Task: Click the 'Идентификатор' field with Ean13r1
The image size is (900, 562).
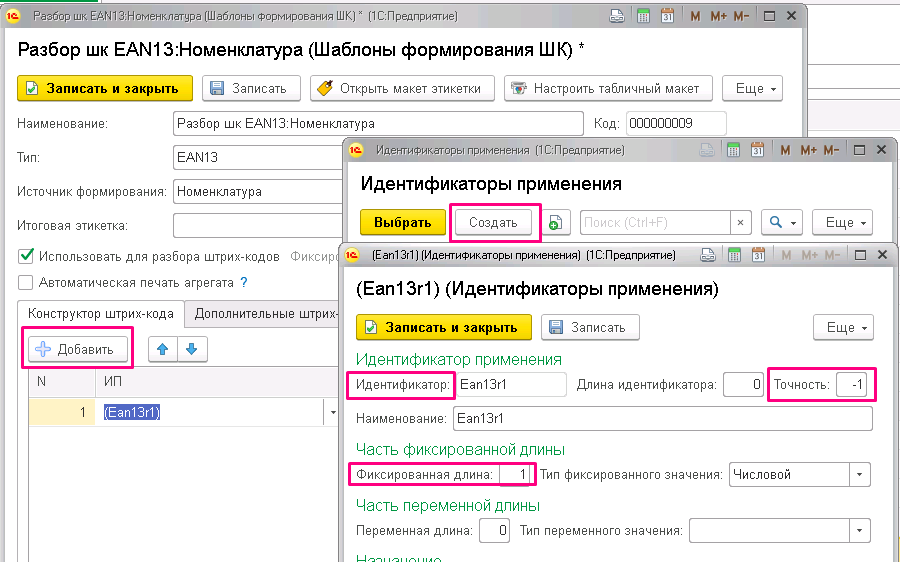Action: 511,385
